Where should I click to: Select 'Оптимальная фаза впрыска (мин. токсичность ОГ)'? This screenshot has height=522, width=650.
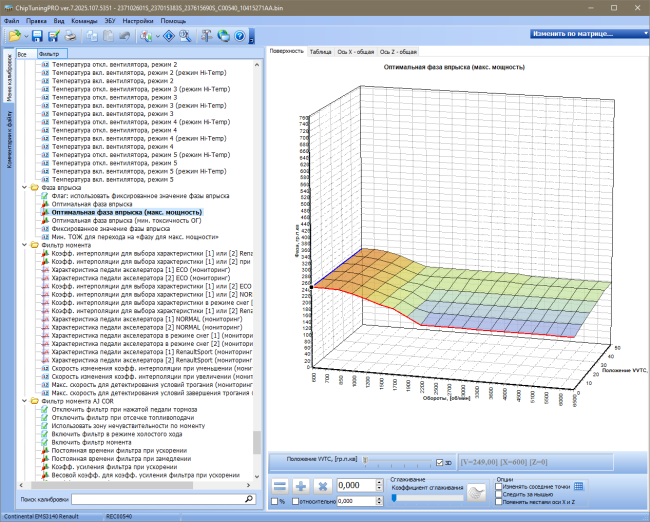(x=126, y=220)
